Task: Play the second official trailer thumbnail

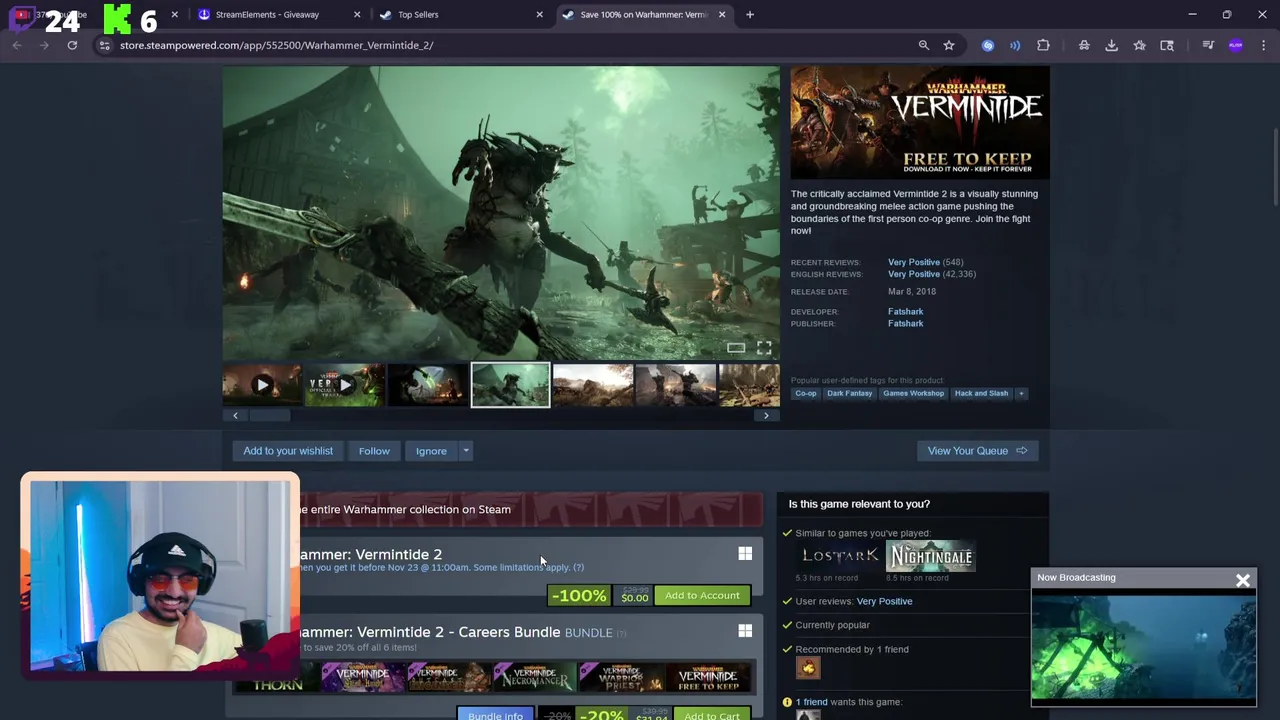Action: [345, 385]
